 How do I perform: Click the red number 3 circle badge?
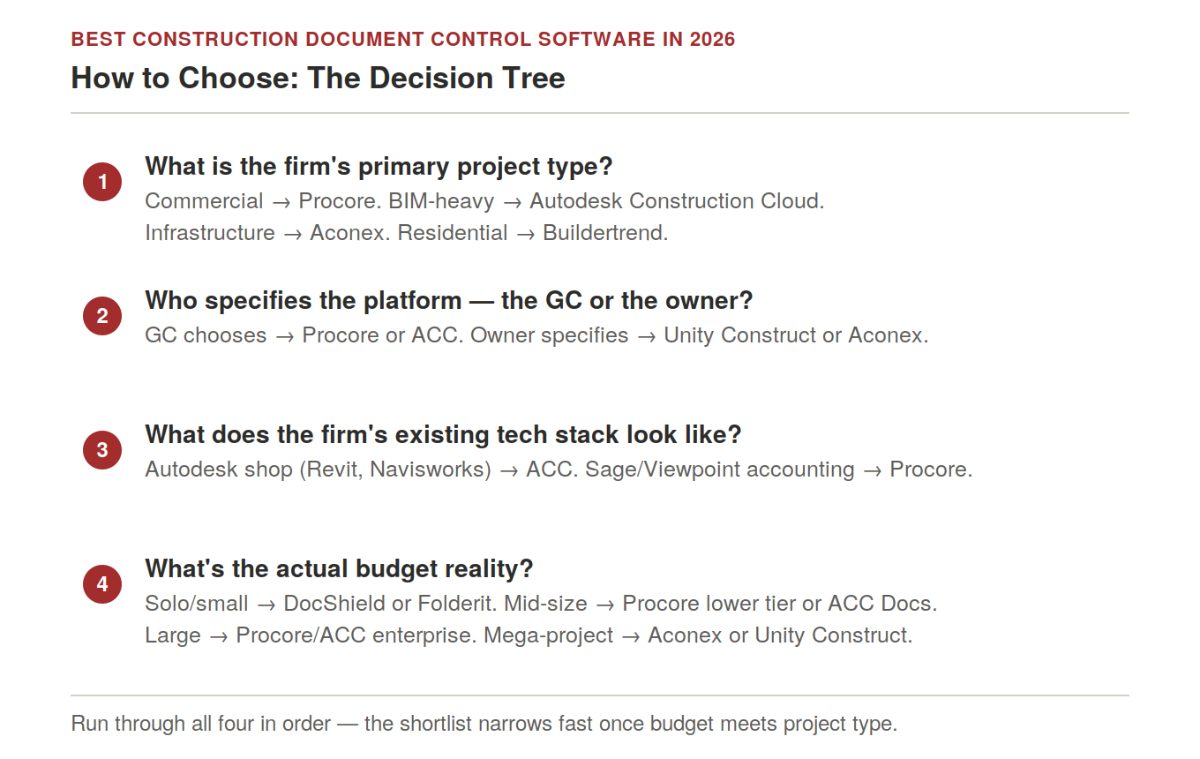click(x=102, y=450)
